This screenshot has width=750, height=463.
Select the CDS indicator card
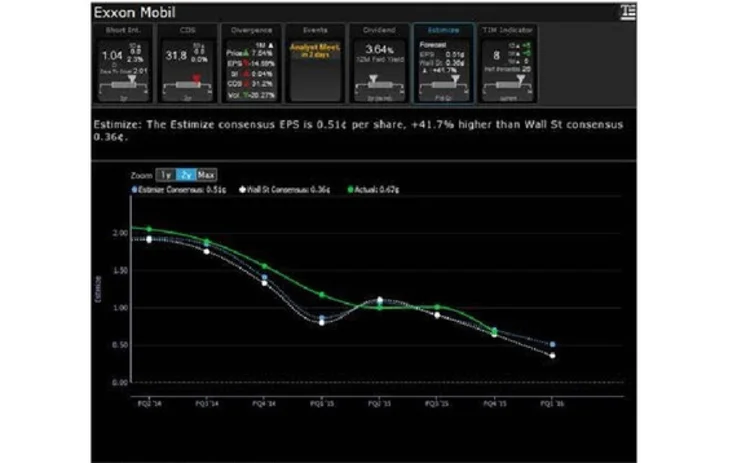coord(187,63)
